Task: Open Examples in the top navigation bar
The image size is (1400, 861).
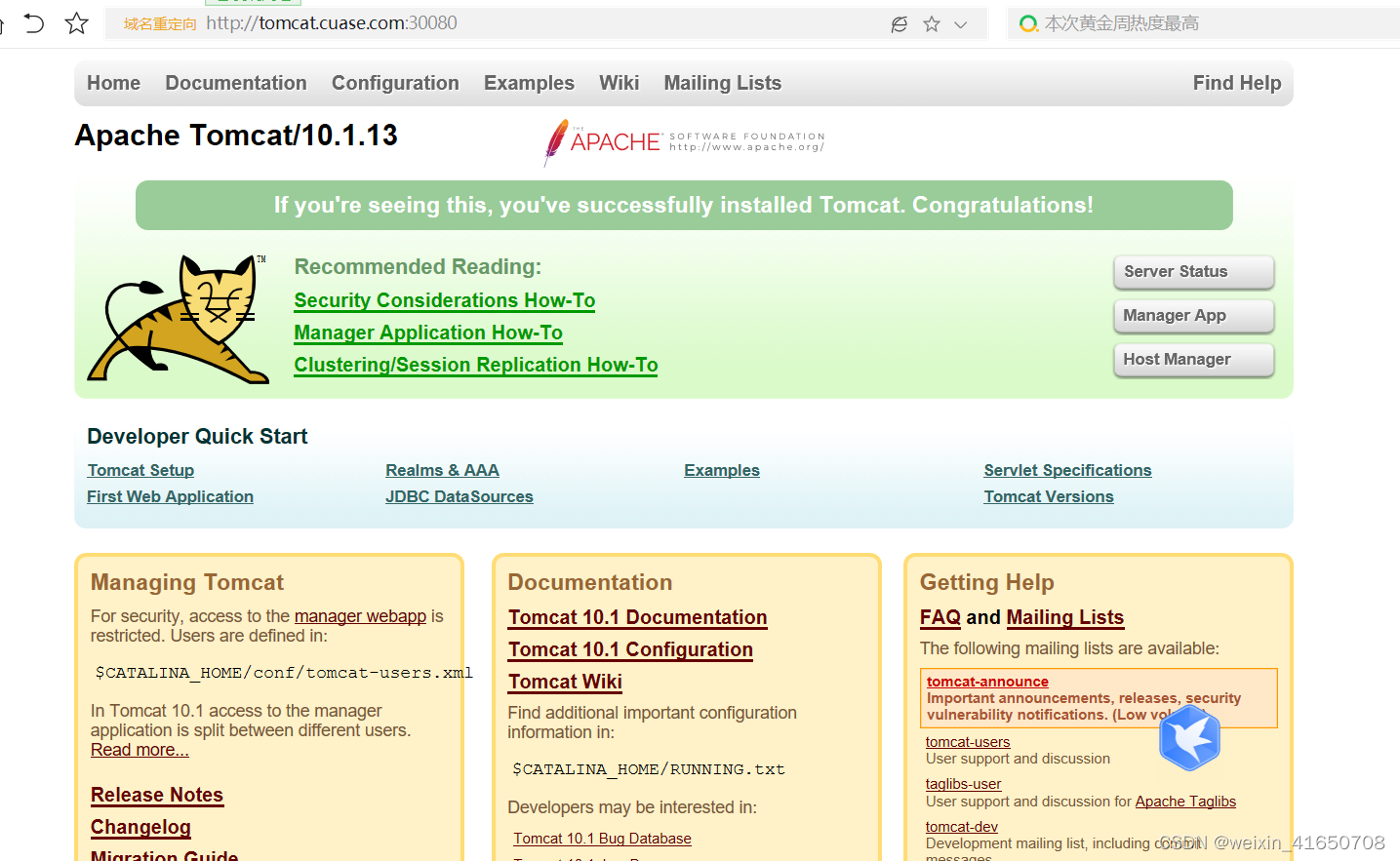Action: pyautogui.click(x=529, y=84)
